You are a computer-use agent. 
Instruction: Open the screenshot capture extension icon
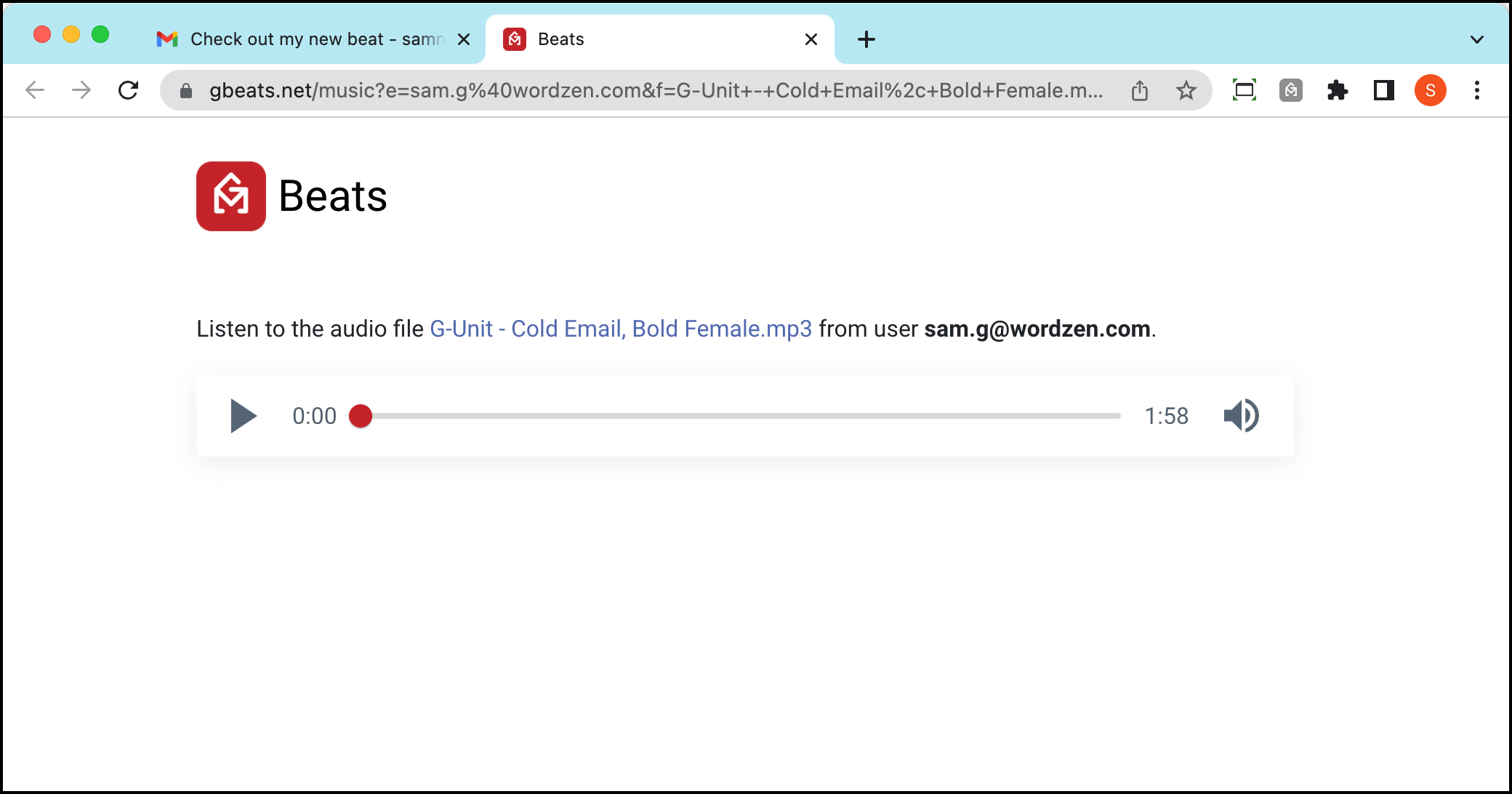[x=1244, y=90]
